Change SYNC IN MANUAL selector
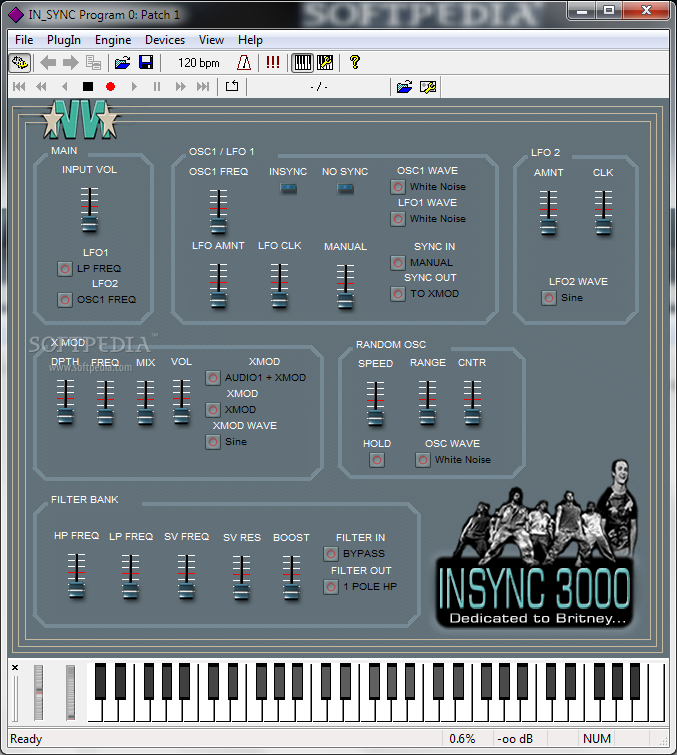Viewport: 677px width, 755px height. point(398,263)
